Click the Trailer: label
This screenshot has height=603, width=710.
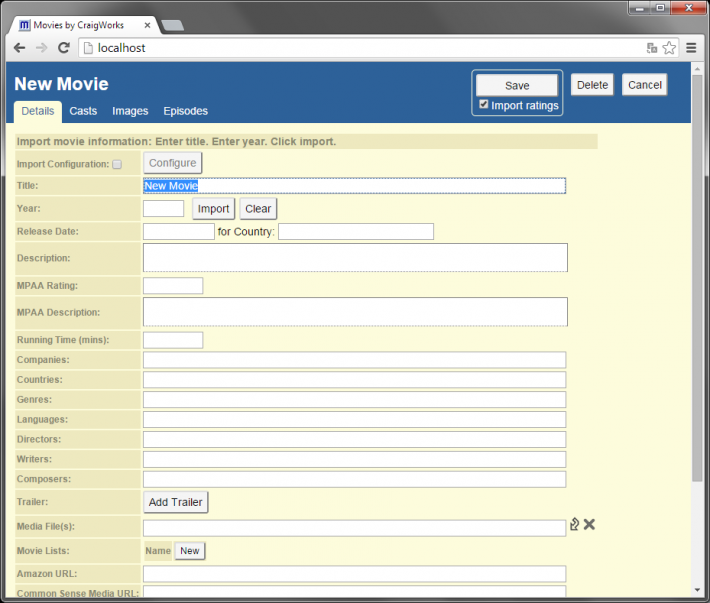tap(32, 502)
